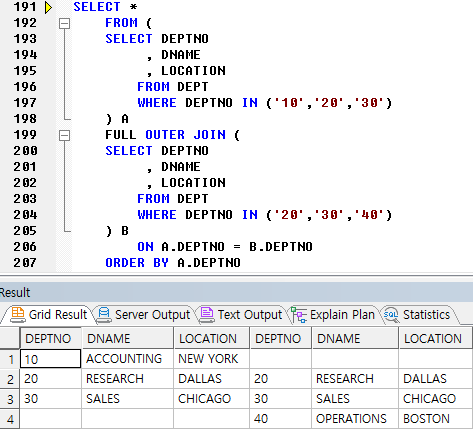473x430 pixels.
Task: Collapse the code block at line 199
Action: click(x=64, y=136)
